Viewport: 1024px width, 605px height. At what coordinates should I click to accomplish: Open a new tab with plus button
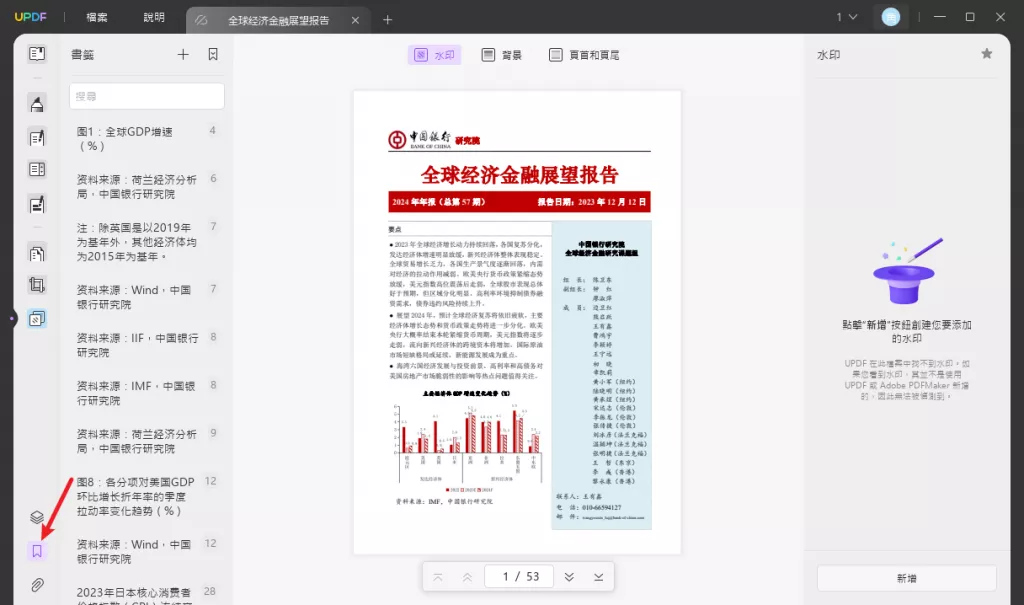point(387,20)
